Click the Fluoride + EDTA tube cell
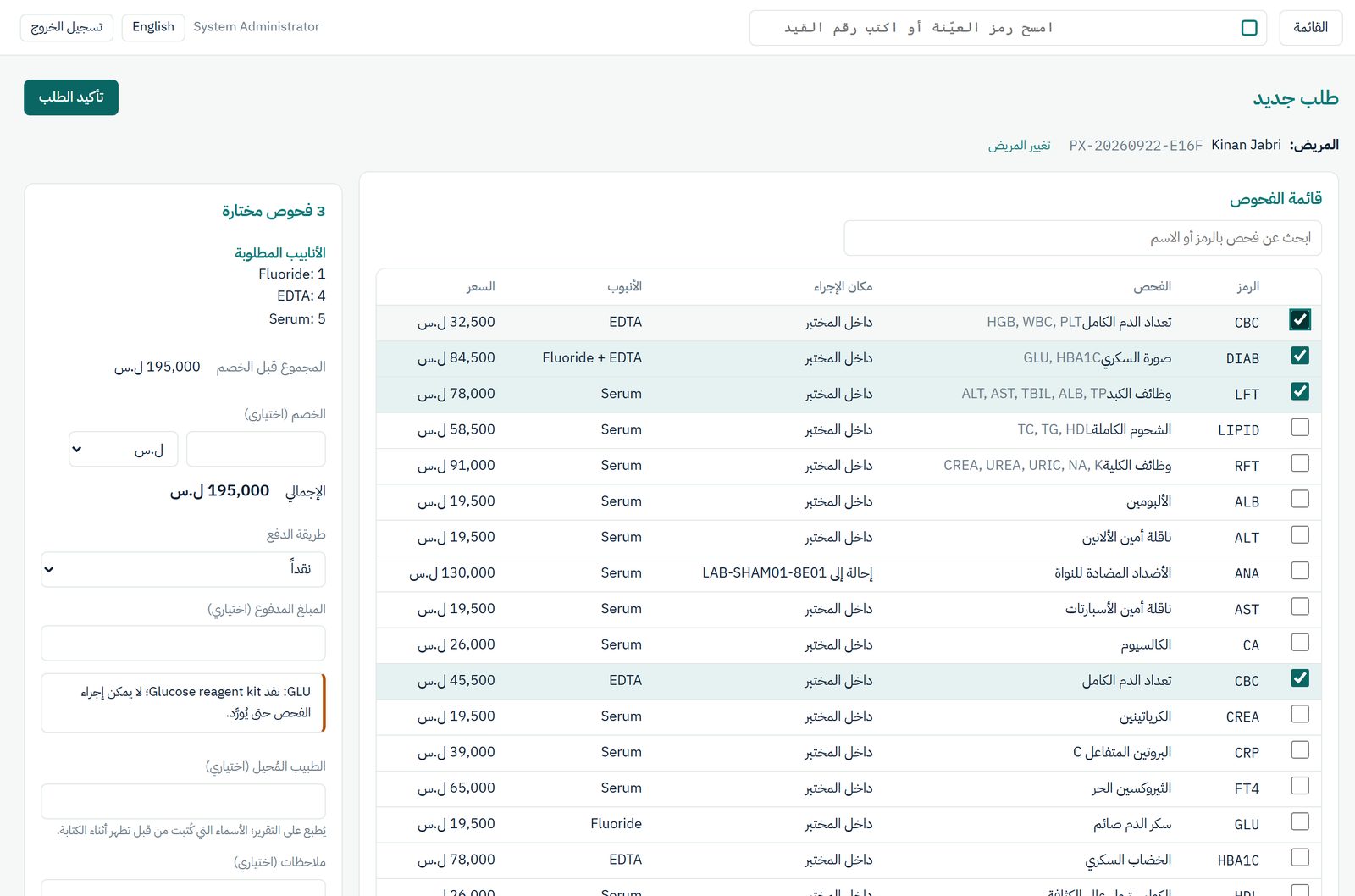 pos(592,358)
